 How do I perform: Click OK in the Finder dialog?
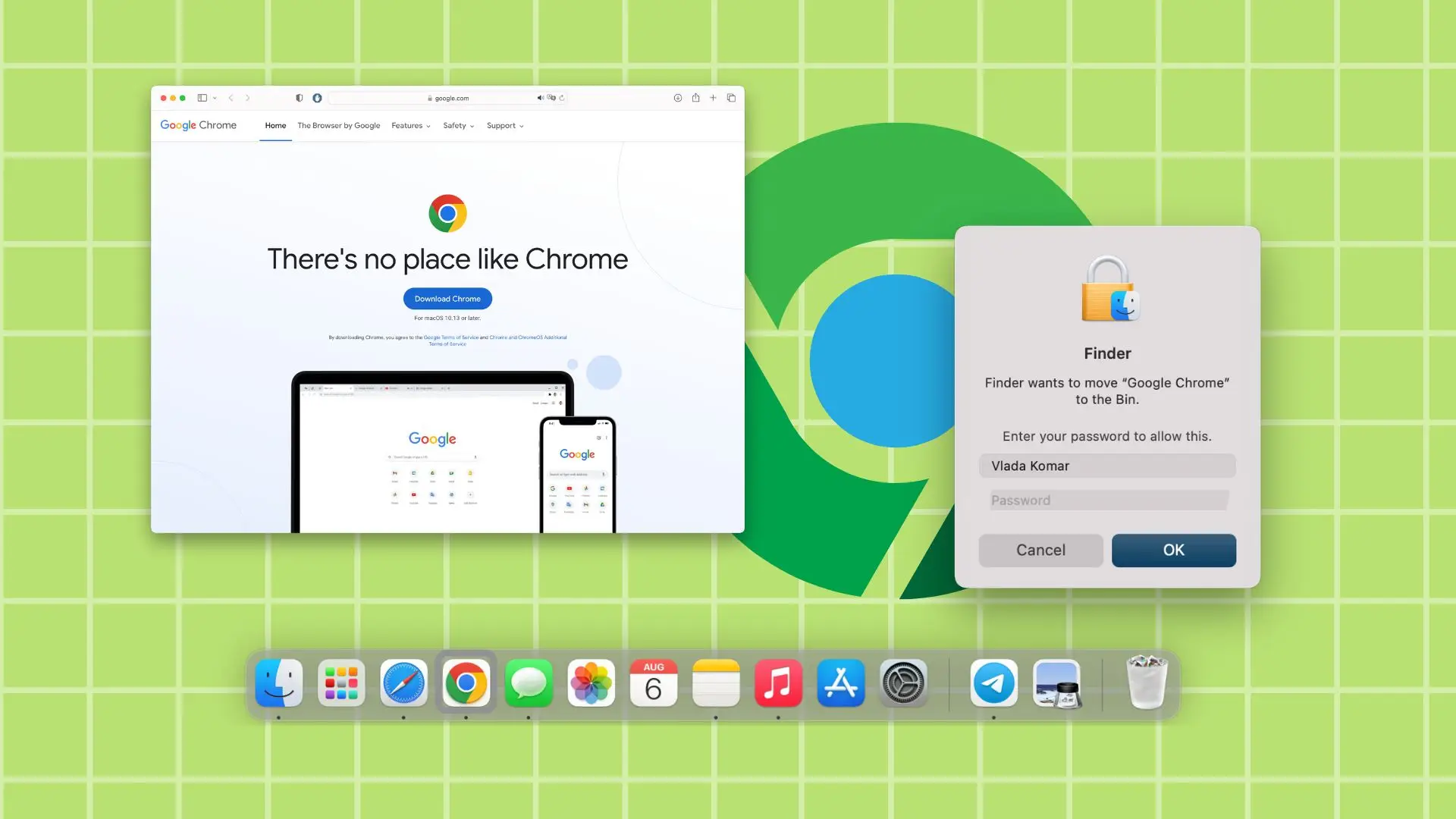1174,551
